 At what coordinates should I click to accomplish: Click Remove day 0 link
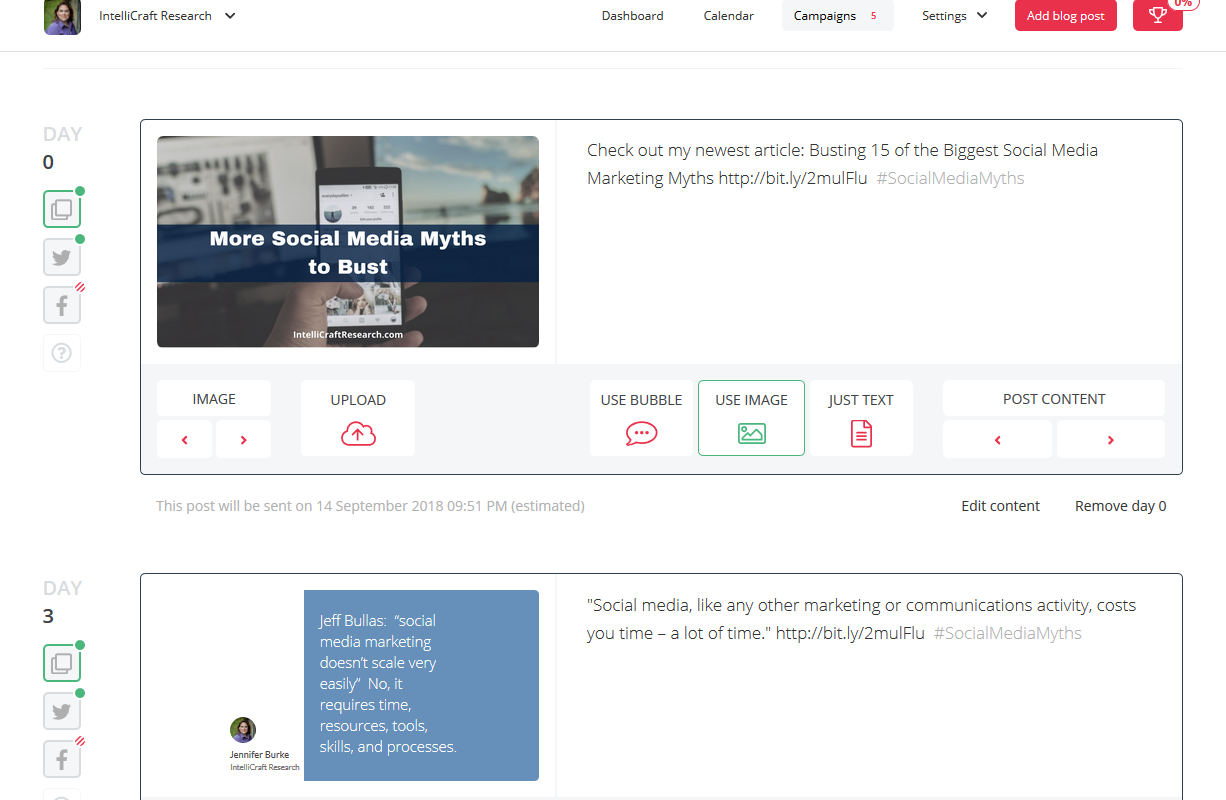(x=1121, y=506)
